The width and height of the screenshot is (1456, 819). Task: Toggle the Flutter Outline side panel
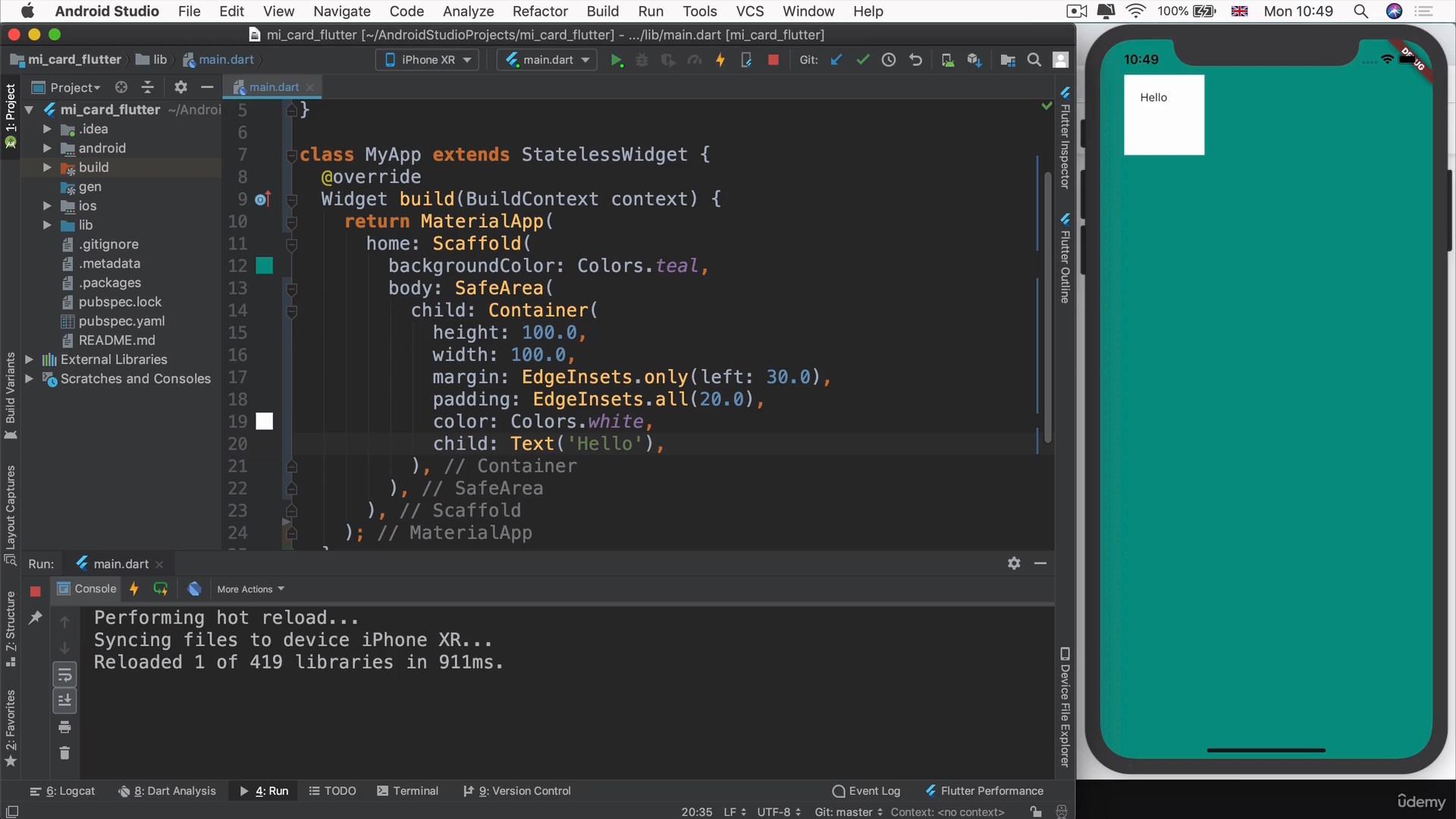(x=1065, y=258)
